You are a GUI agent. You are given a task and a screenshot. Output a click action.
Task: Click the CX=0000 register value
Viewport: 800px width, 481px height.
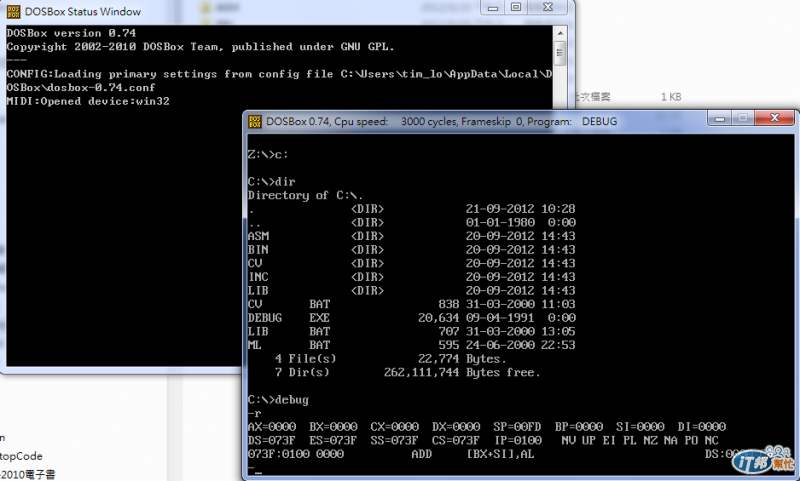click(x=394, y=427)
